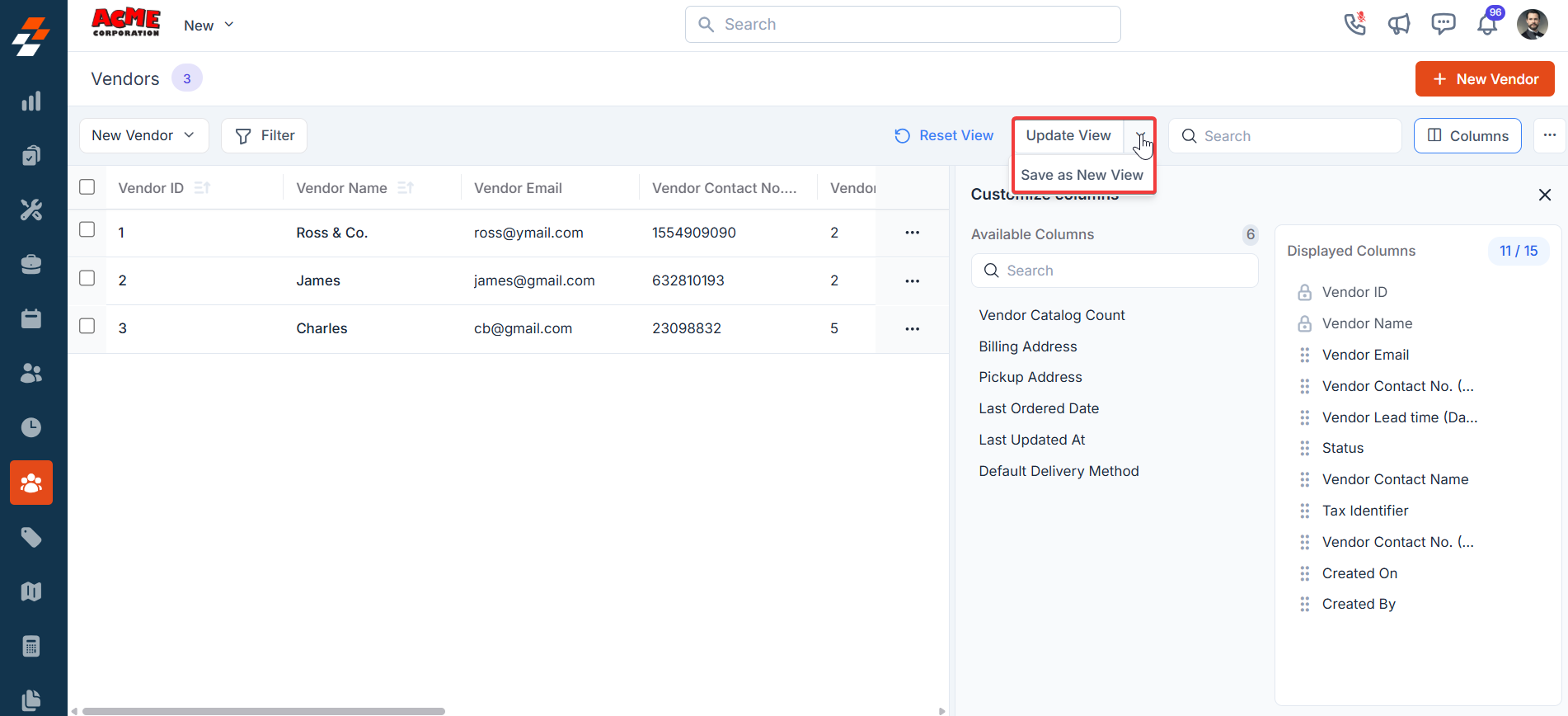Add Default Delivery Method available column
The width and height of the screenshot is (1568, 716).
pos(1059,471)
